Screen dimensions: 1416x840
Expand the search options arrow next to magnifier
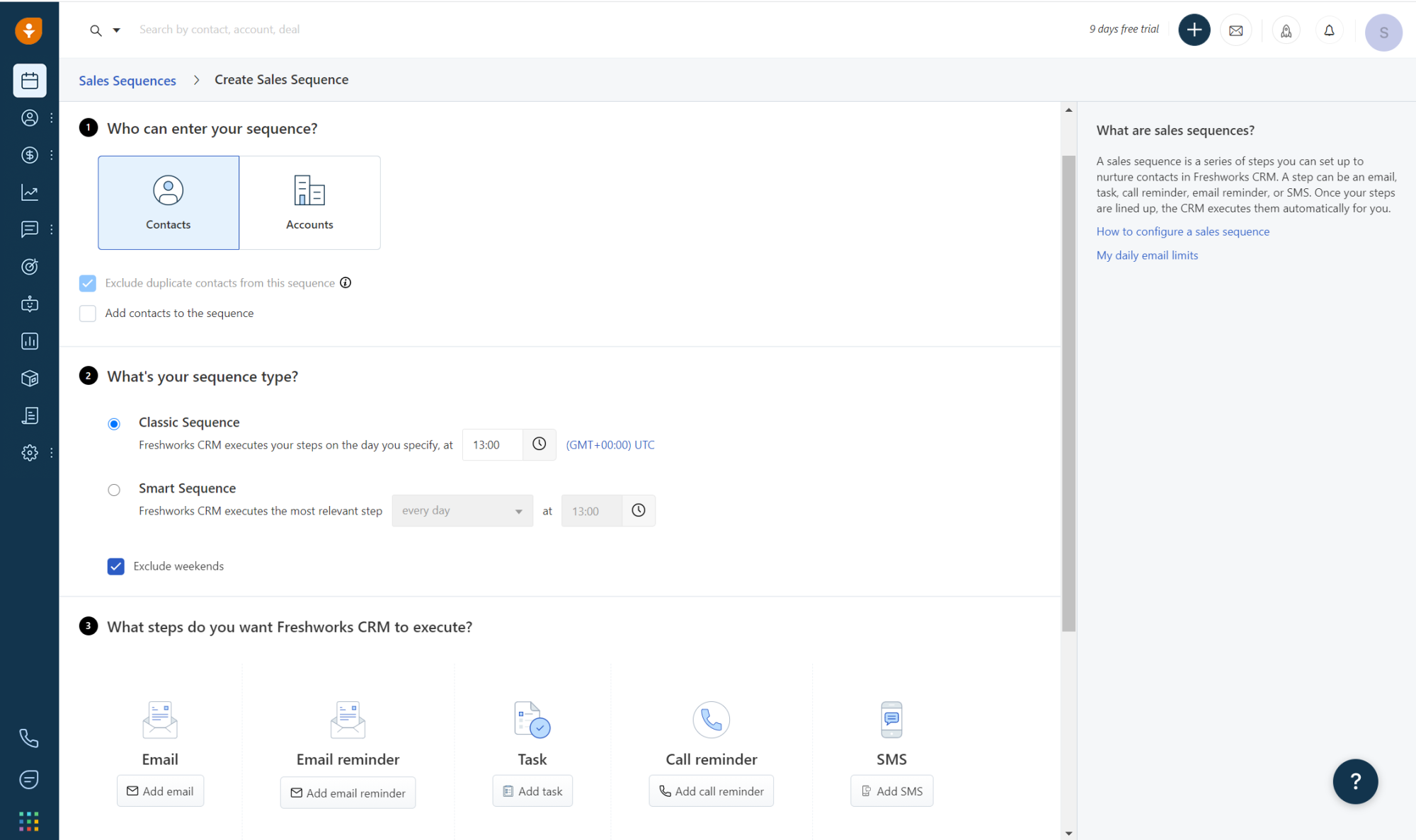[x=117, y=30]
